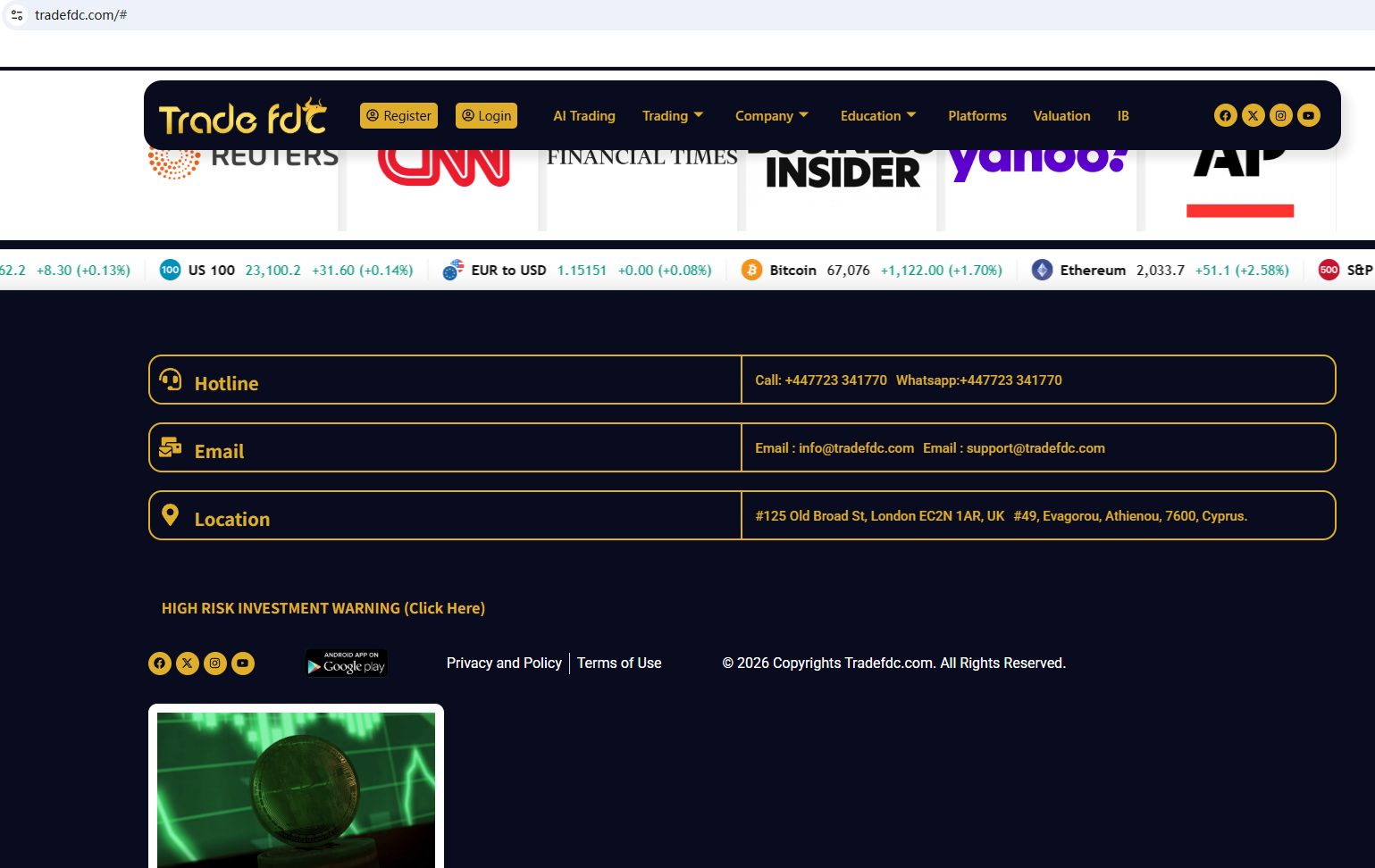Expand the Education dropdown menu
The height and width of the screenshot is (868, 1375).
(x=877, y=116)
